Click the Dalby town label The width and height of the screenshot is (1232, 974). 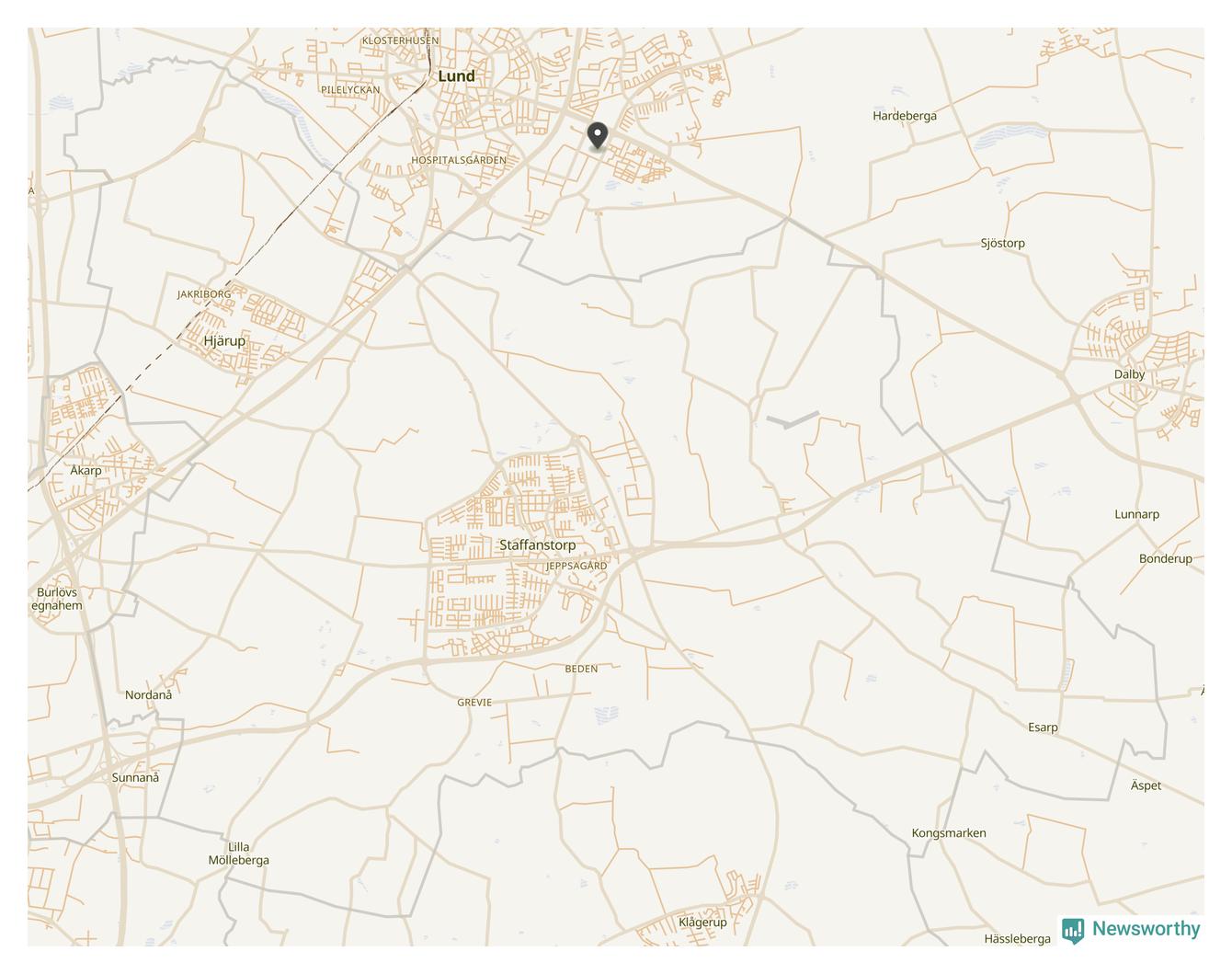pos(1129,374)
